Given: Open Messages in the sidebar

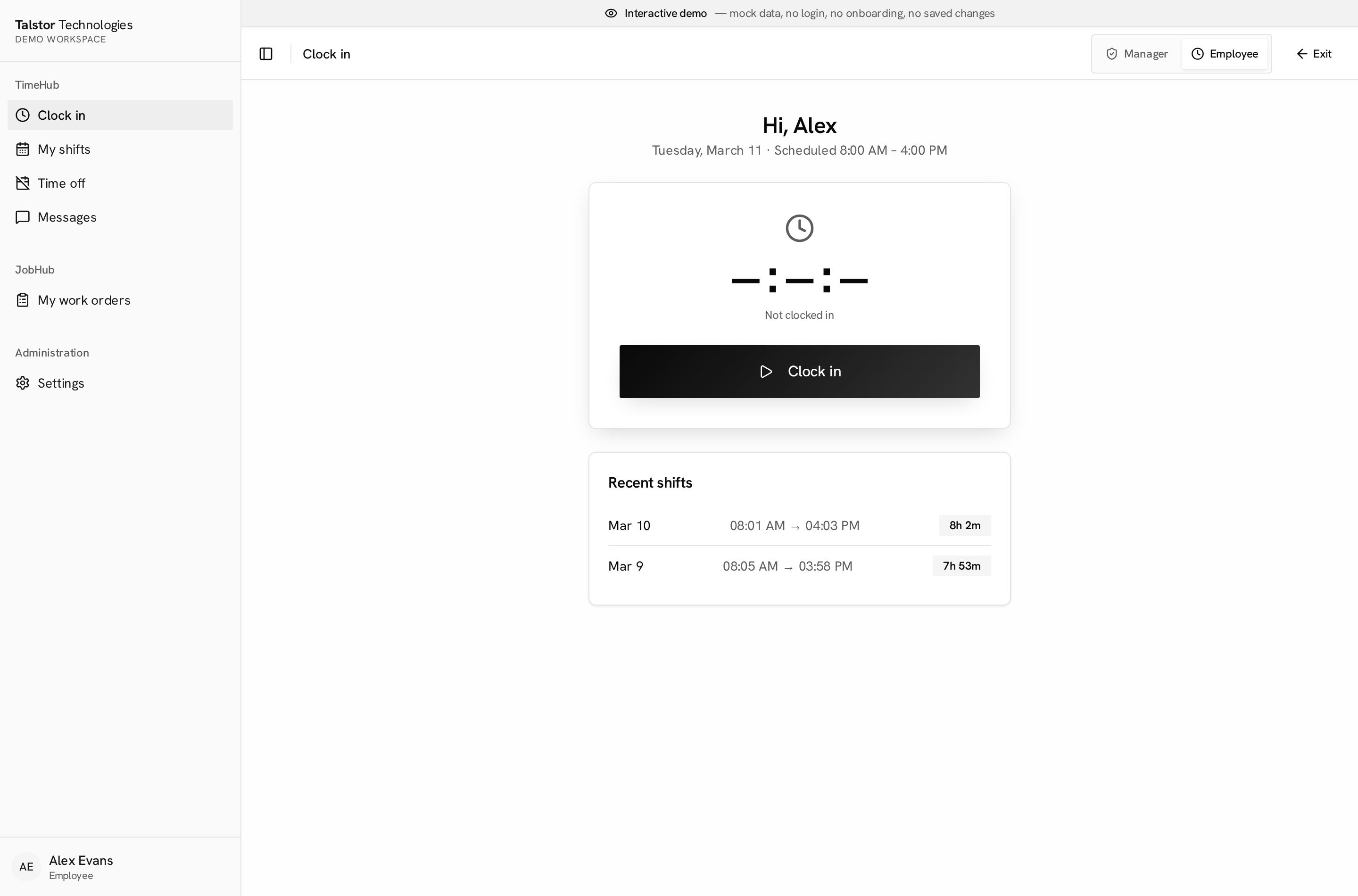Looking at the screenshot, I should coord(120,217).
